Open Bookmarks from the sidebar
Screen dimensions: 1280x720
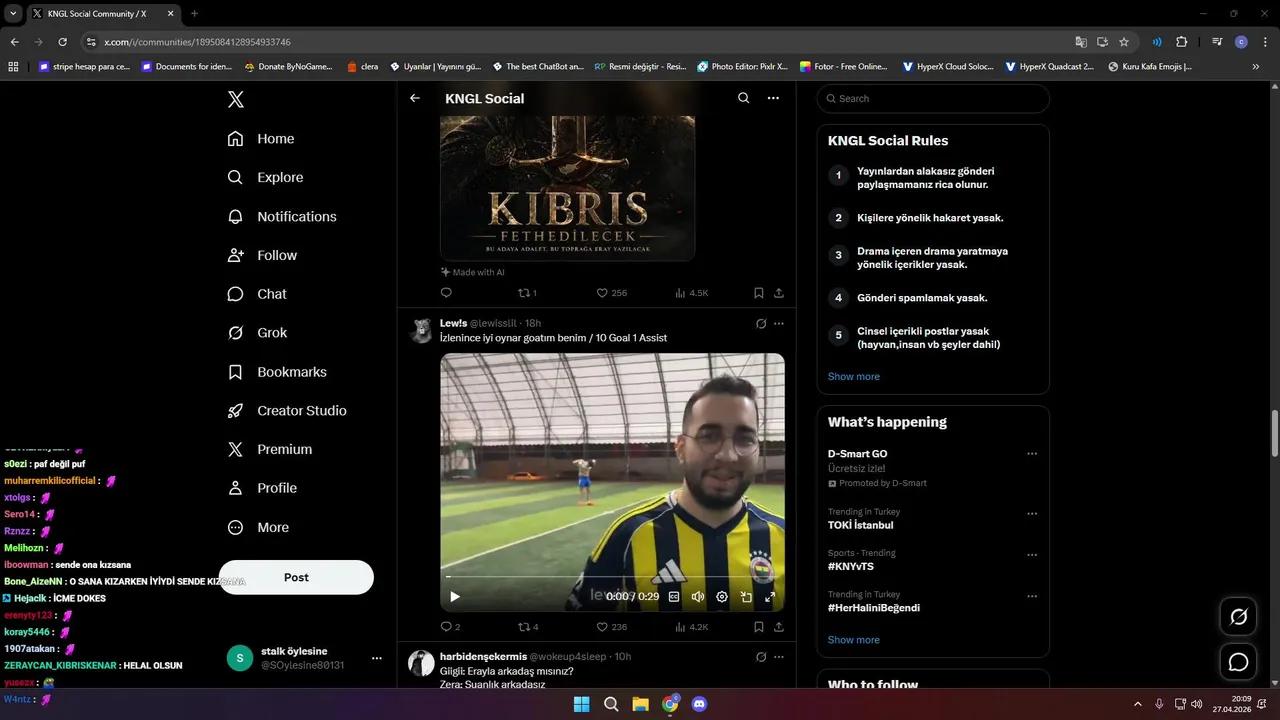[277, 372]
